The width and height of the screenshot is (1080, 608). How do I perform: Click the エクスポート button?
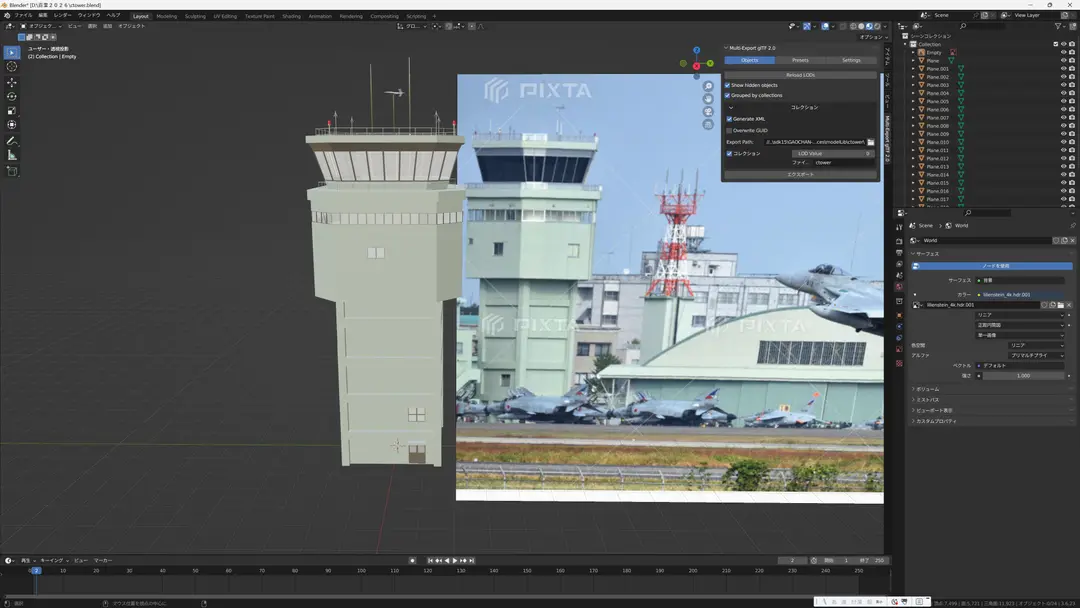tap(800, 175)
